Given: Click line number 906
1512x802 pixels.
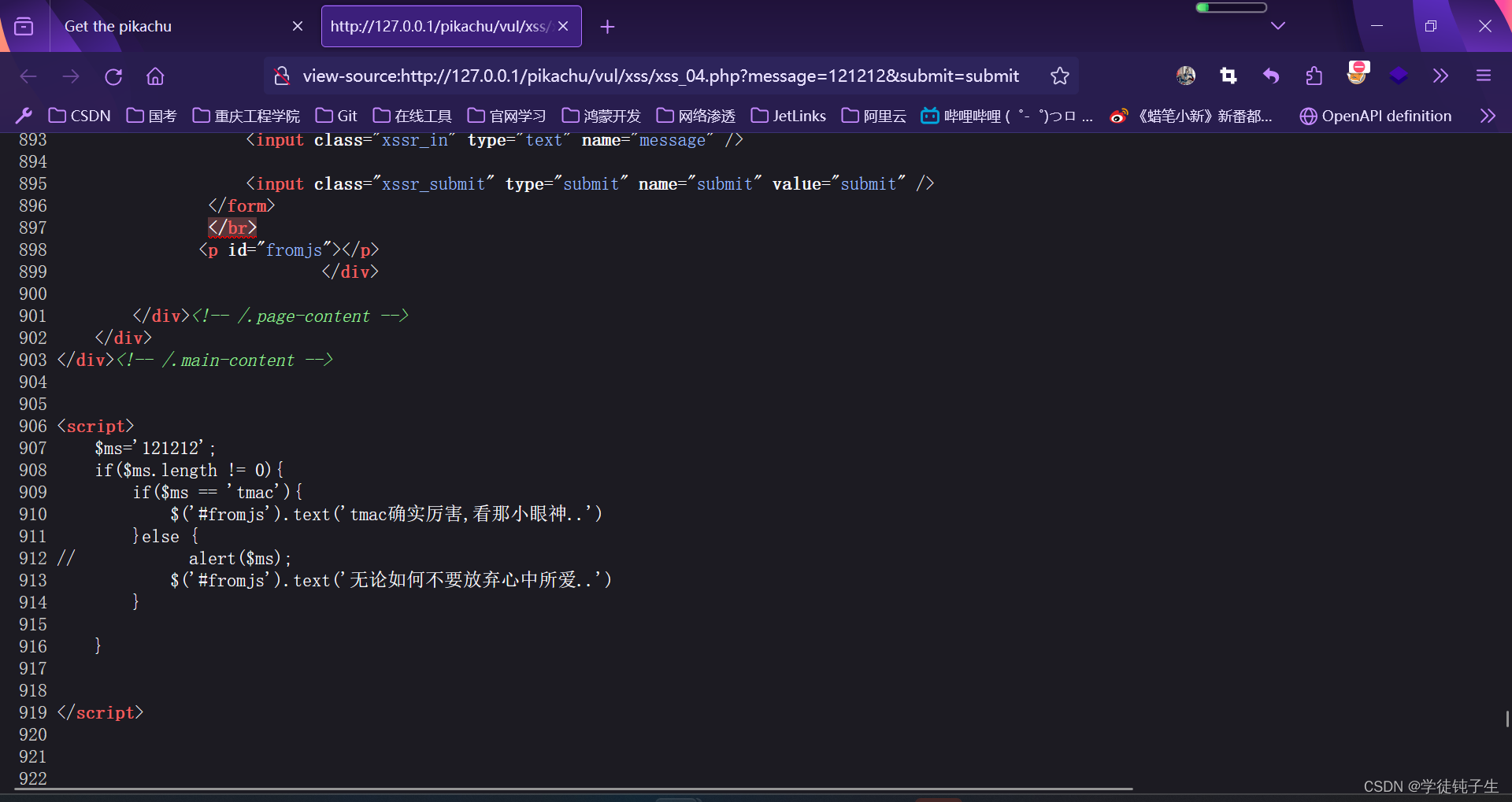Looking at the screenshot, I should point(33,426).
